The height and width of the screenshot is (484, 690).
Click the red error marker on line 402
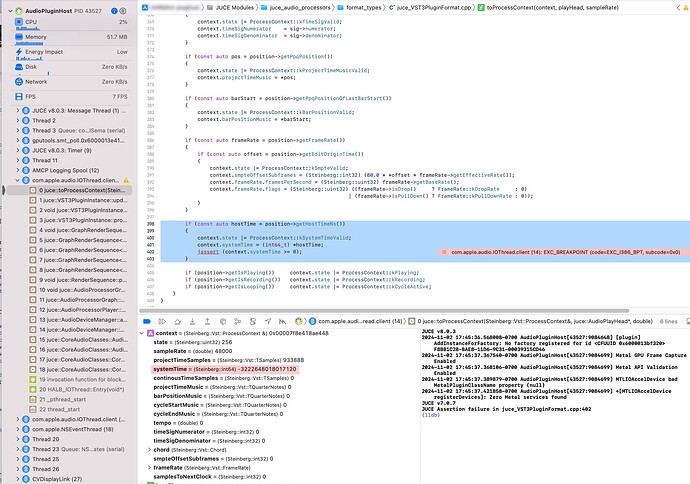coord(444,252)
